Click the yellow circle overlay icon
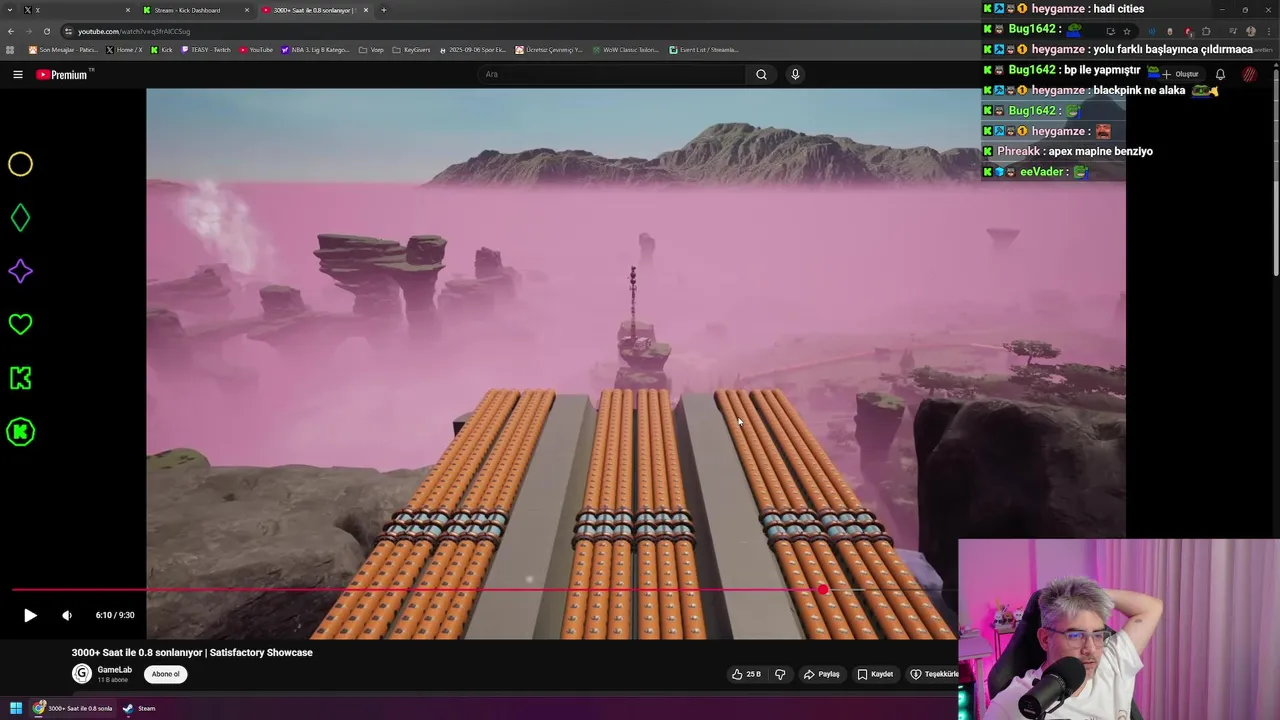This screenshot has height=720, width=1280. point(20,164)
